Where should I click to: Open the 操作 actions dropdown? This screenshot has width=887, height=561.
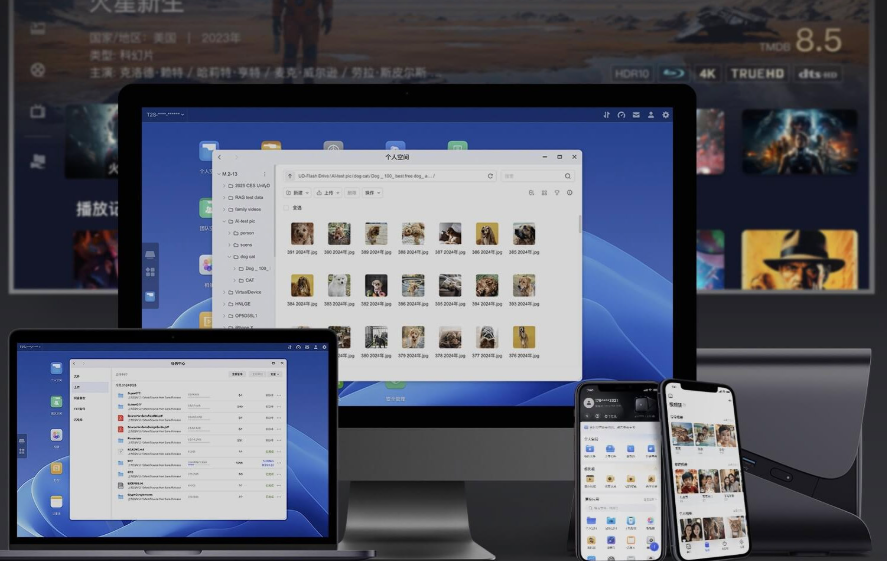tap(372, 193)
